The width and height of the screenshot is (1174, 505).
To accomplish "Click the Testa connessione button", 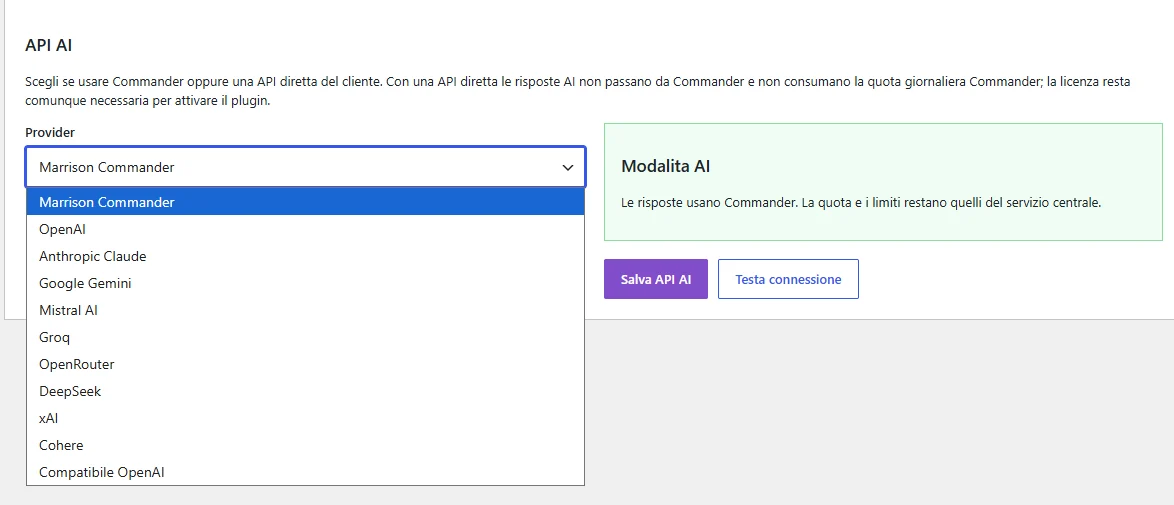I will (x=788, y=279).
